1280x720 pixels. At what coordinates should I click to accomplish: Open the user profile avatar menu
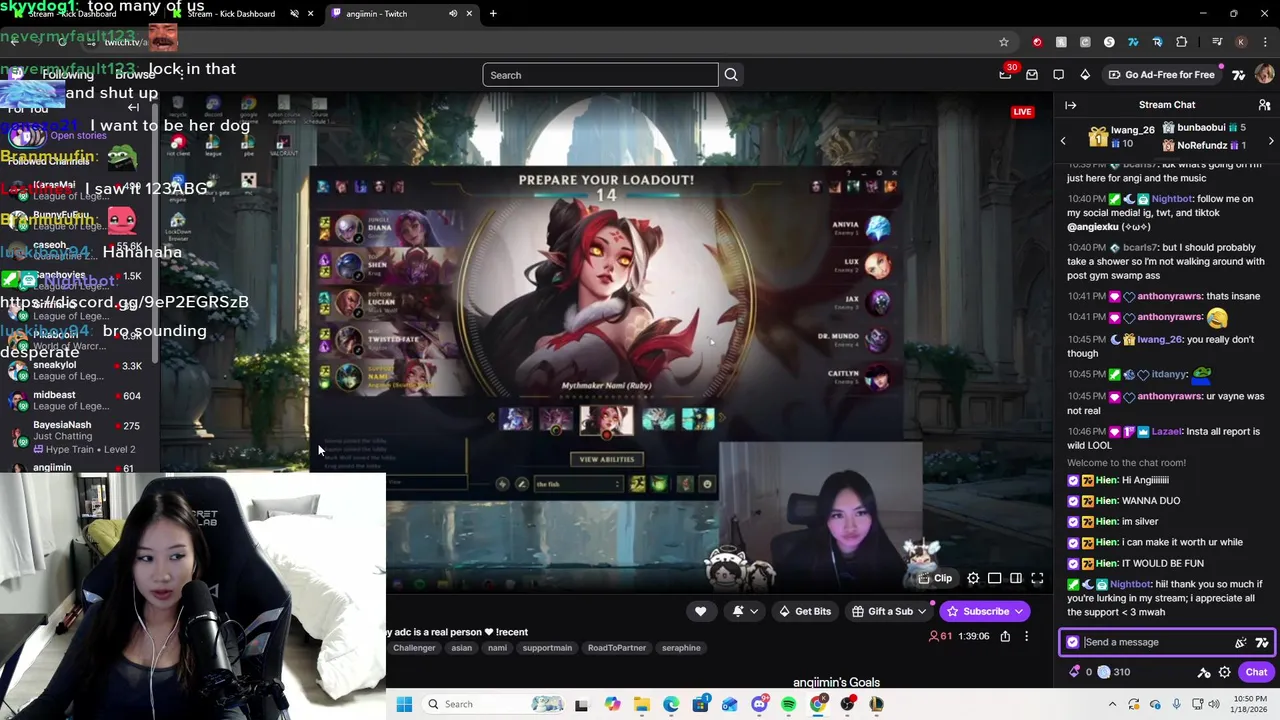(x=1264, y=75)
